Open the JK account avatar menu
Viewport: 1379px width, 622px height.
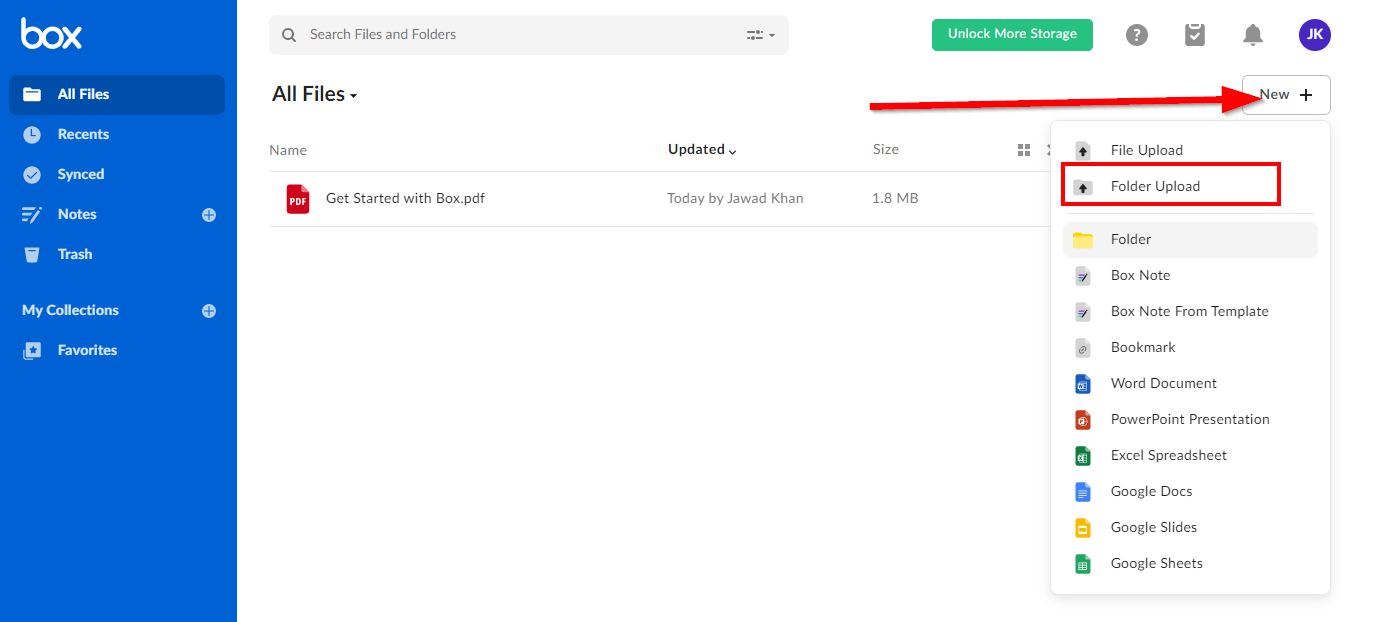[x=1315, y=35]
